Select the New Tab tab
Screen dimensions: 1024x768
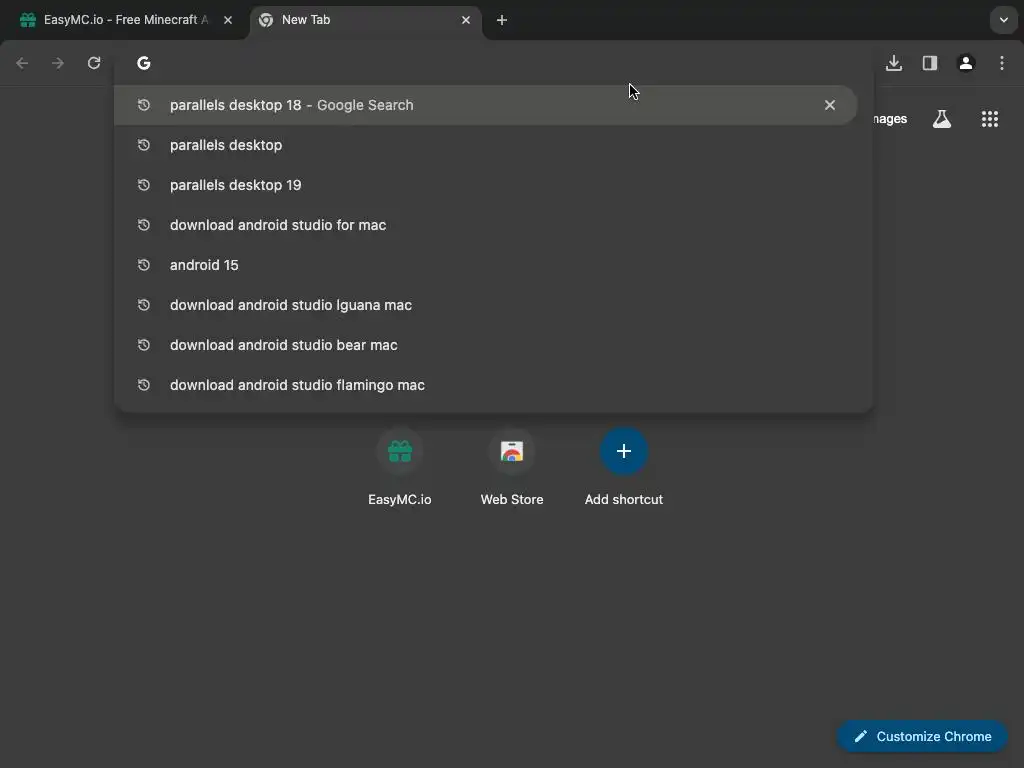[x=366, y=20]
